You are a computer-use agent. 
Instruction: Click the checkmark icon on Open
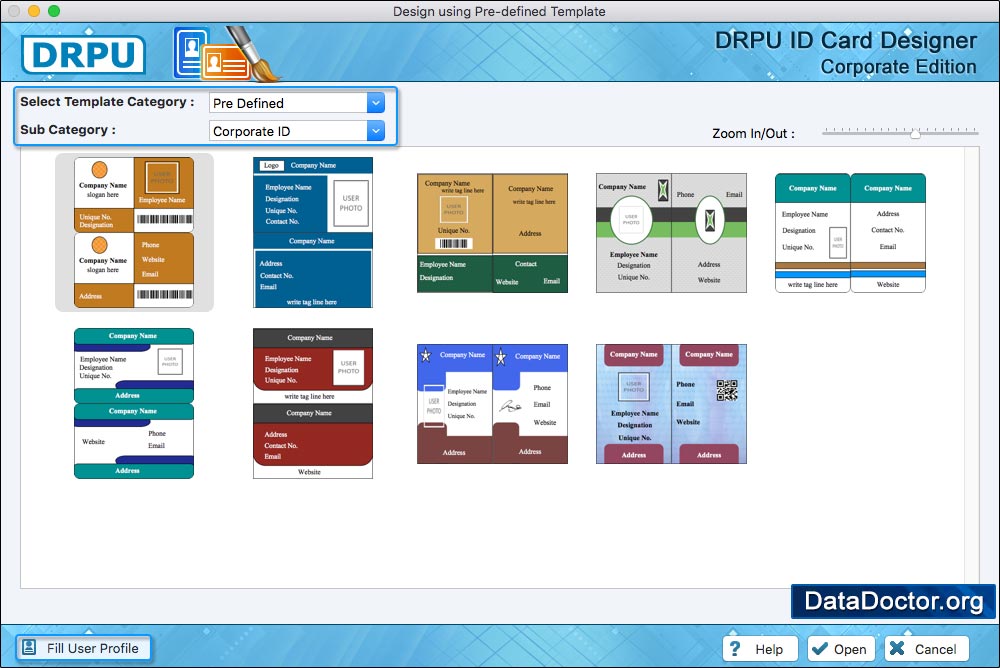(x=820, y=648)
